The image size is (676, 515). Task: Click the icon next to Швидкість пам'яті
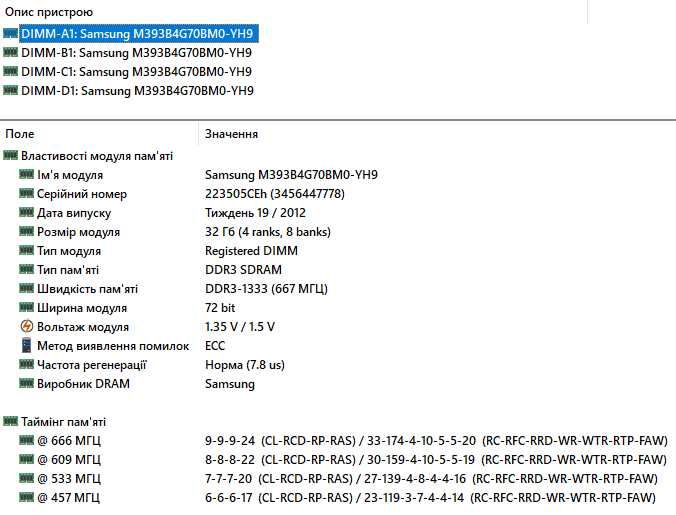coord(26,288)
